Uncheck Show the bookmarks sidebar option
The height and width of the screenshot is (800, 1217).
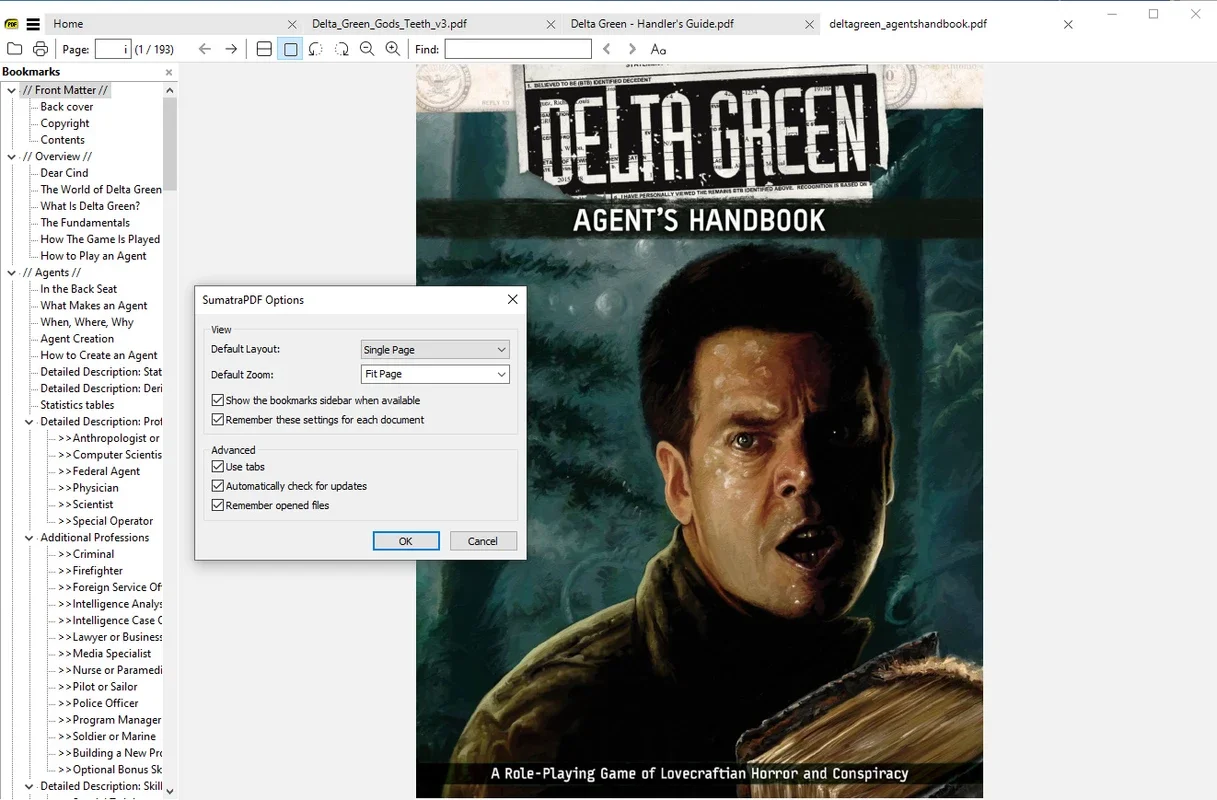click(218, 400)
